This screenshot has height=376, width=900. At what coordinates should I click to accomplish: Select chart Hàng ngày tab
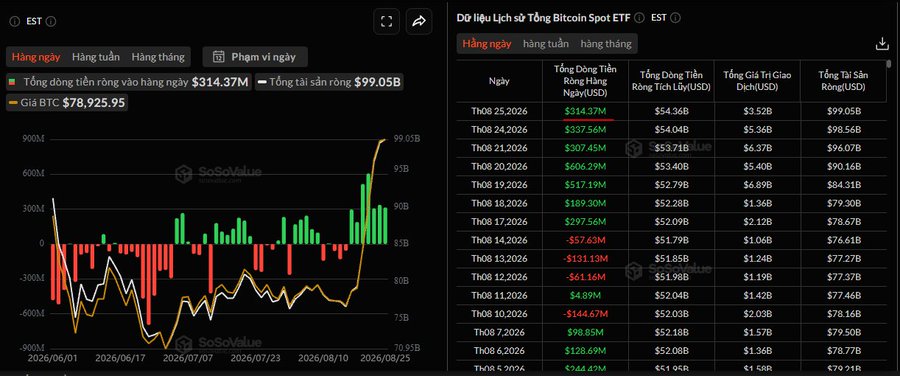[x=36, y=57]
